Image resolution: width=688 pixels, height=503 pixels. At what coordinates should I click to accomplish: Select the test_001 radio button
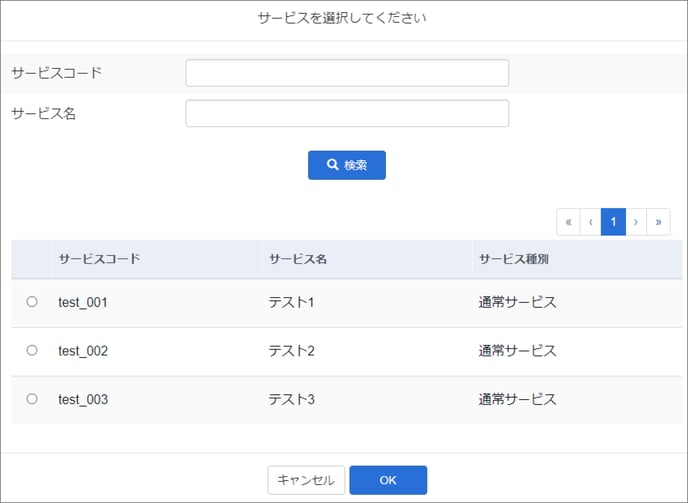coord(32,302)
